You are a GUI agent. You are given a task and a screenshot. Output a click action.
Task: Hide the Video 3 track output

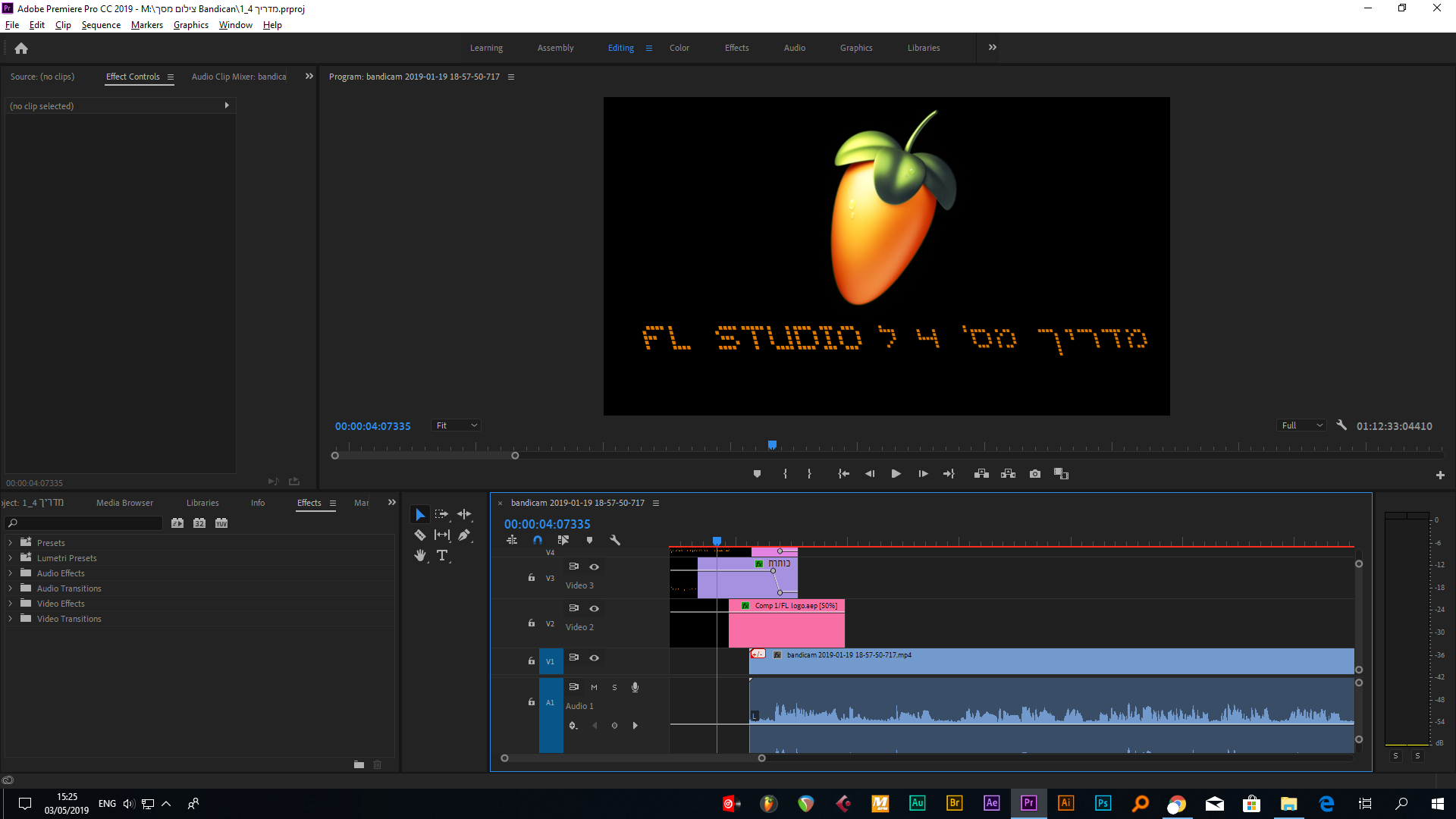595,567
